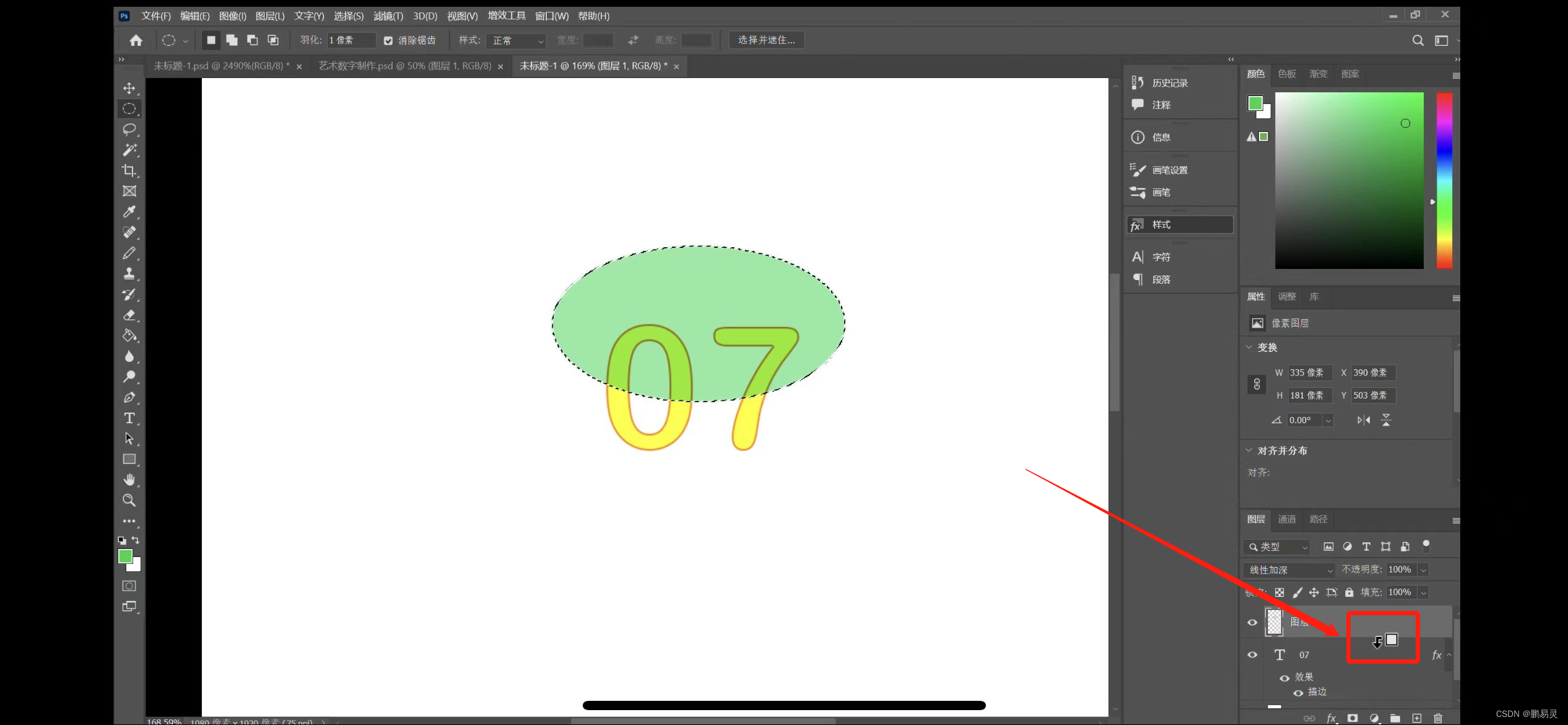Toggle visibility of 描边 stroke effect
Image resolution: width=1568 pixels, height=725 pixels.
pos(1298,692)
